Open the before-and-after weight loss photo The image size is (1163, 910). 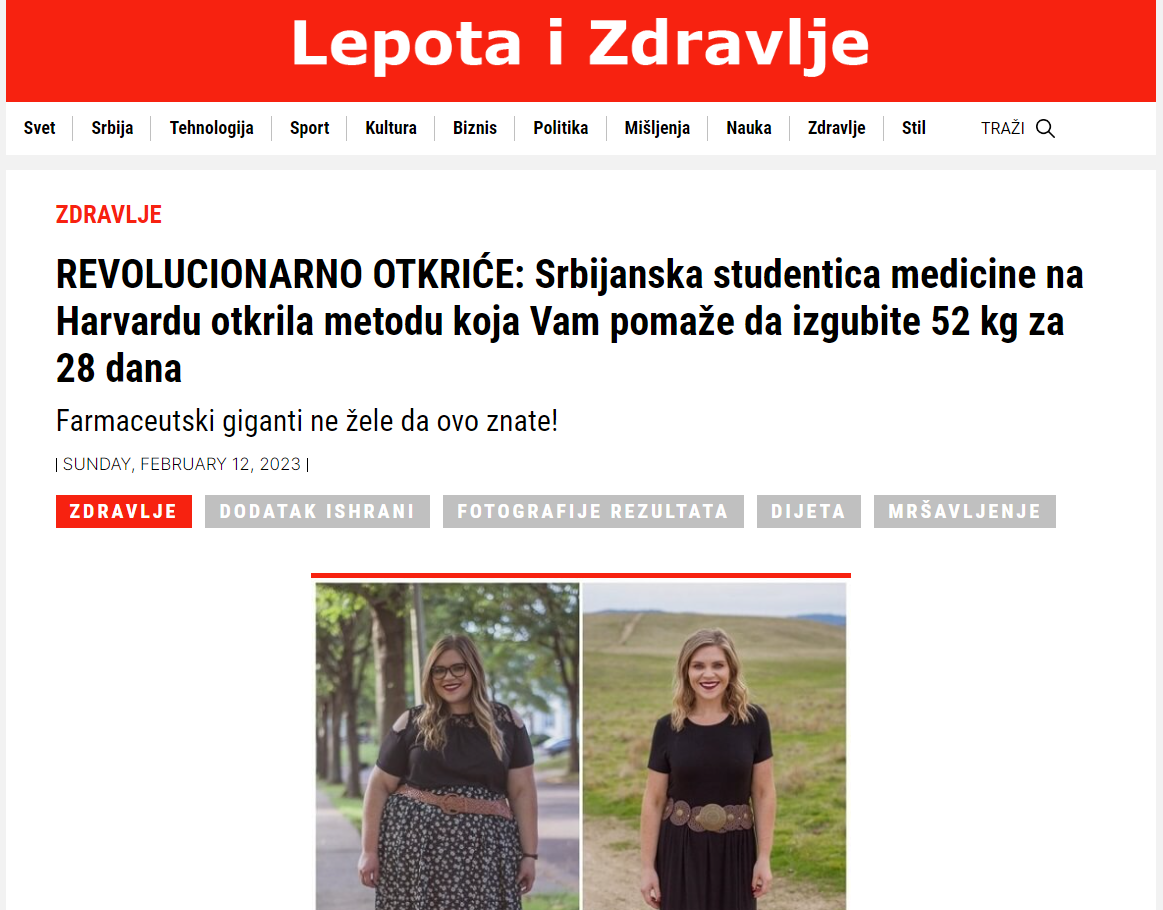point(581,745)
